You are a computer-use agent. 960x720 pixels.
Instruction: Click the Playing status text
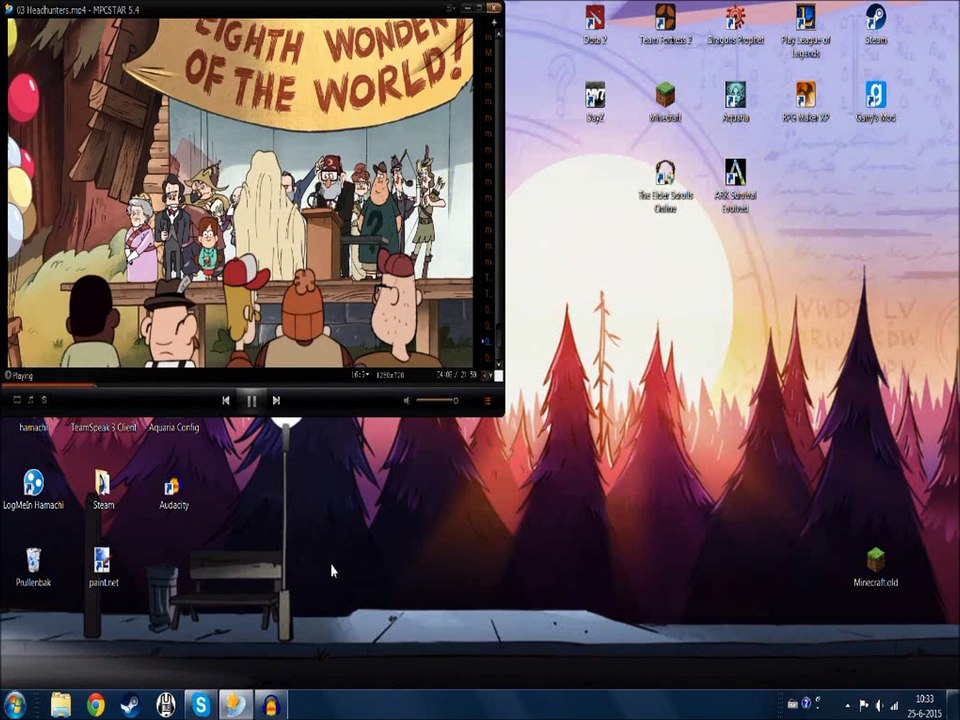(23, 375)
